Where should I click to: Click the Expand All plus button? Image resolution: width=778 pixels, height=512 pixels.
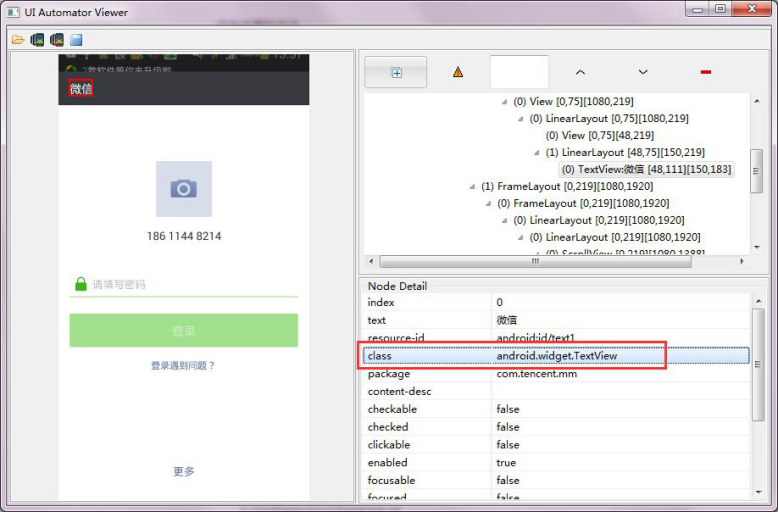click(395, 72)
